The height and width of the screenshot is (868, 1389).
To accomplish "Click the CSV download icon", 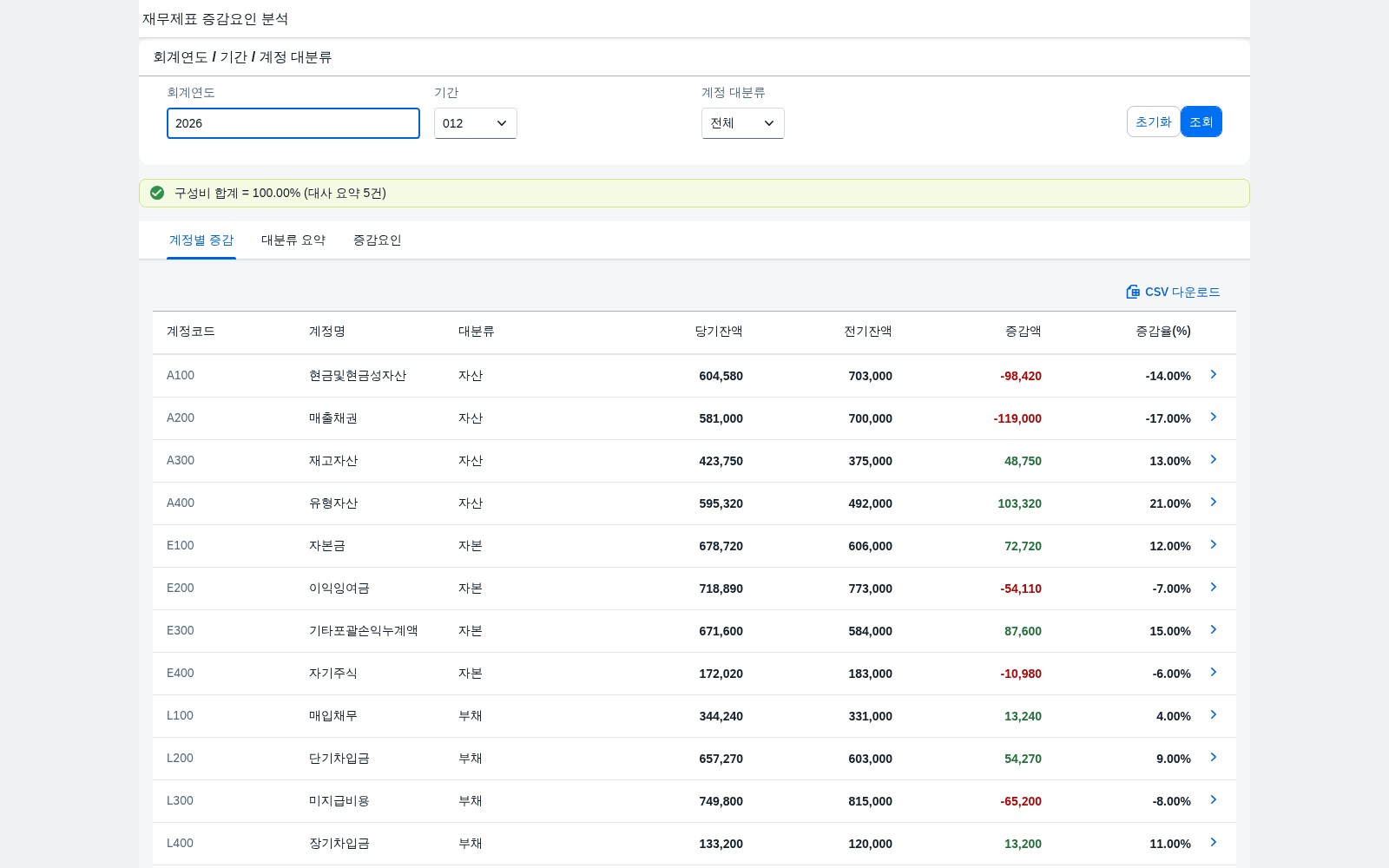I will [1133, 292].
